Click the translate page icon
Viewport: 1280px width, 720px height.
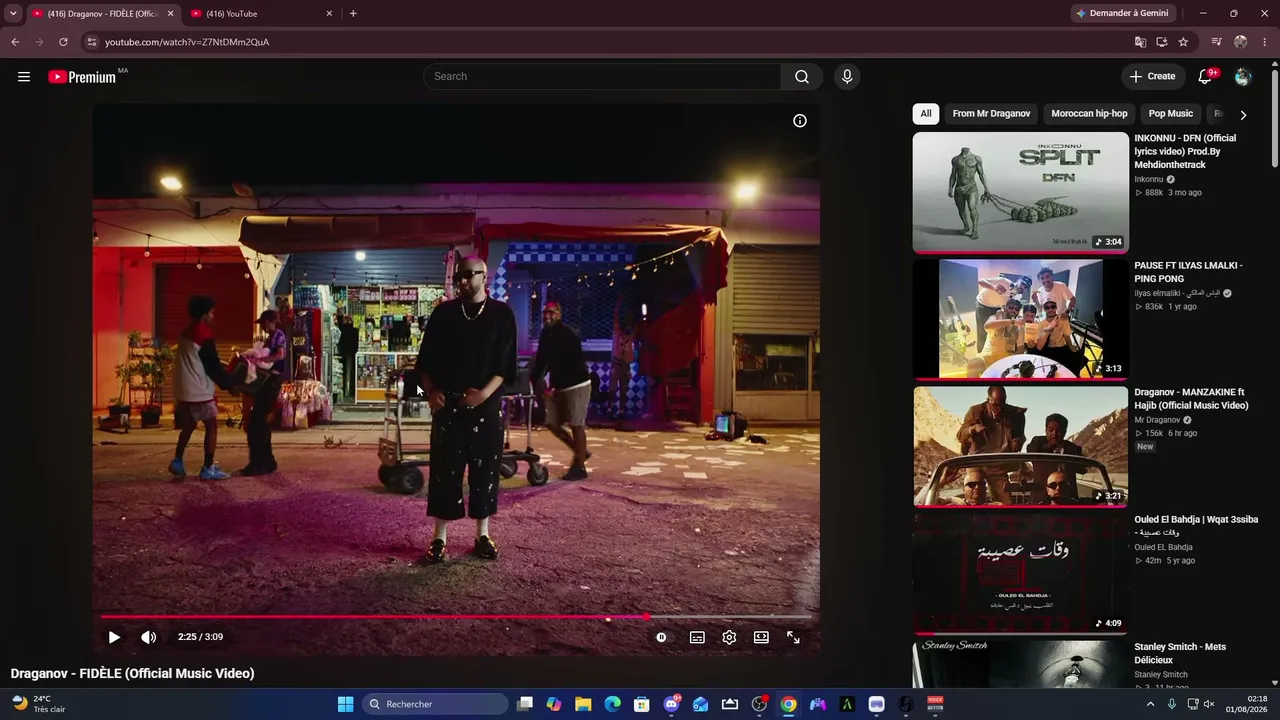1140,42
